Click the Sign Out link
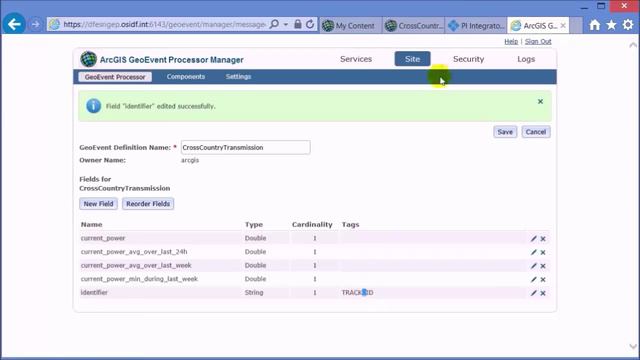The width and height of the screenshot is (640, 360). [x=538, y=42]
